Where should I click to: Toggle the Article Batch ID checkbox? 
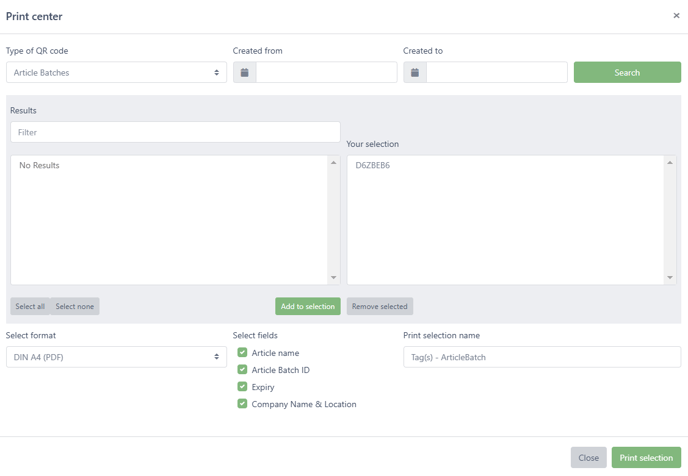tap(242, 369)
